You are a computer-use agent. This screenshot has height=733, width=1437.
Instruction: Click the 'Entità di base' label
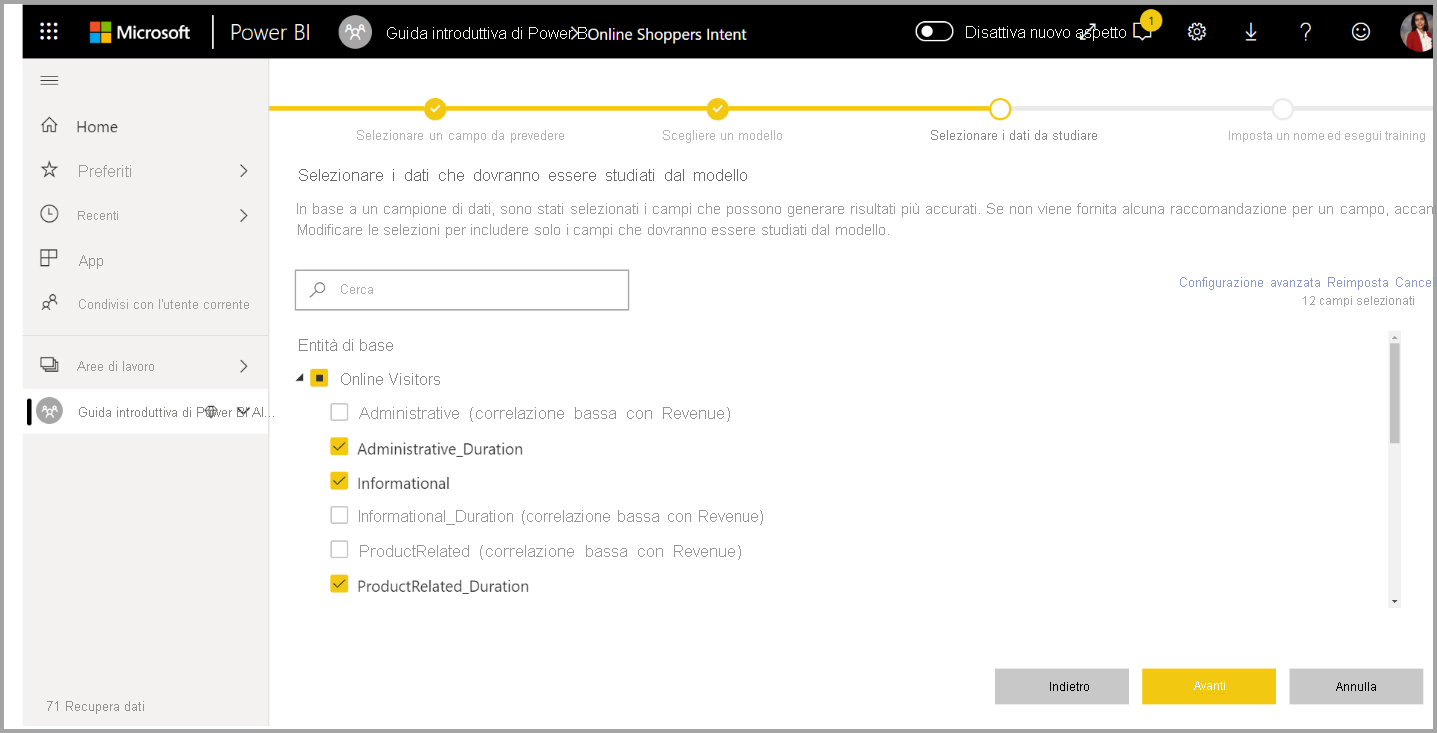click(346, 345)
